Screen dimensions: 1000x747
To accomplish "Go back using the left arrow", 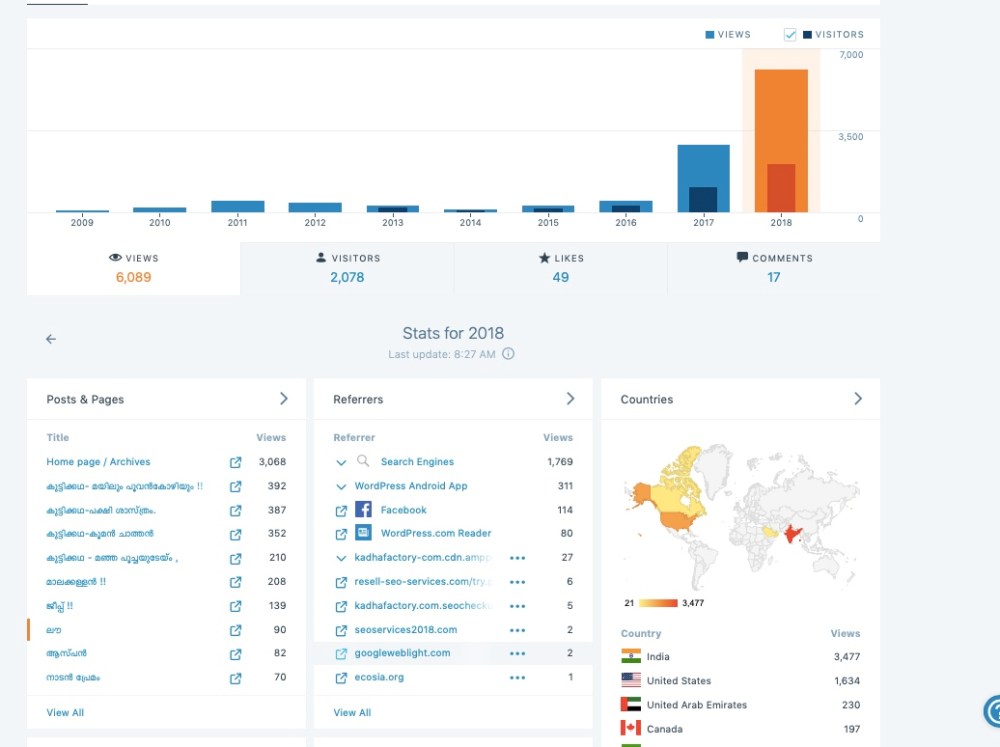I will pos(51,339).
